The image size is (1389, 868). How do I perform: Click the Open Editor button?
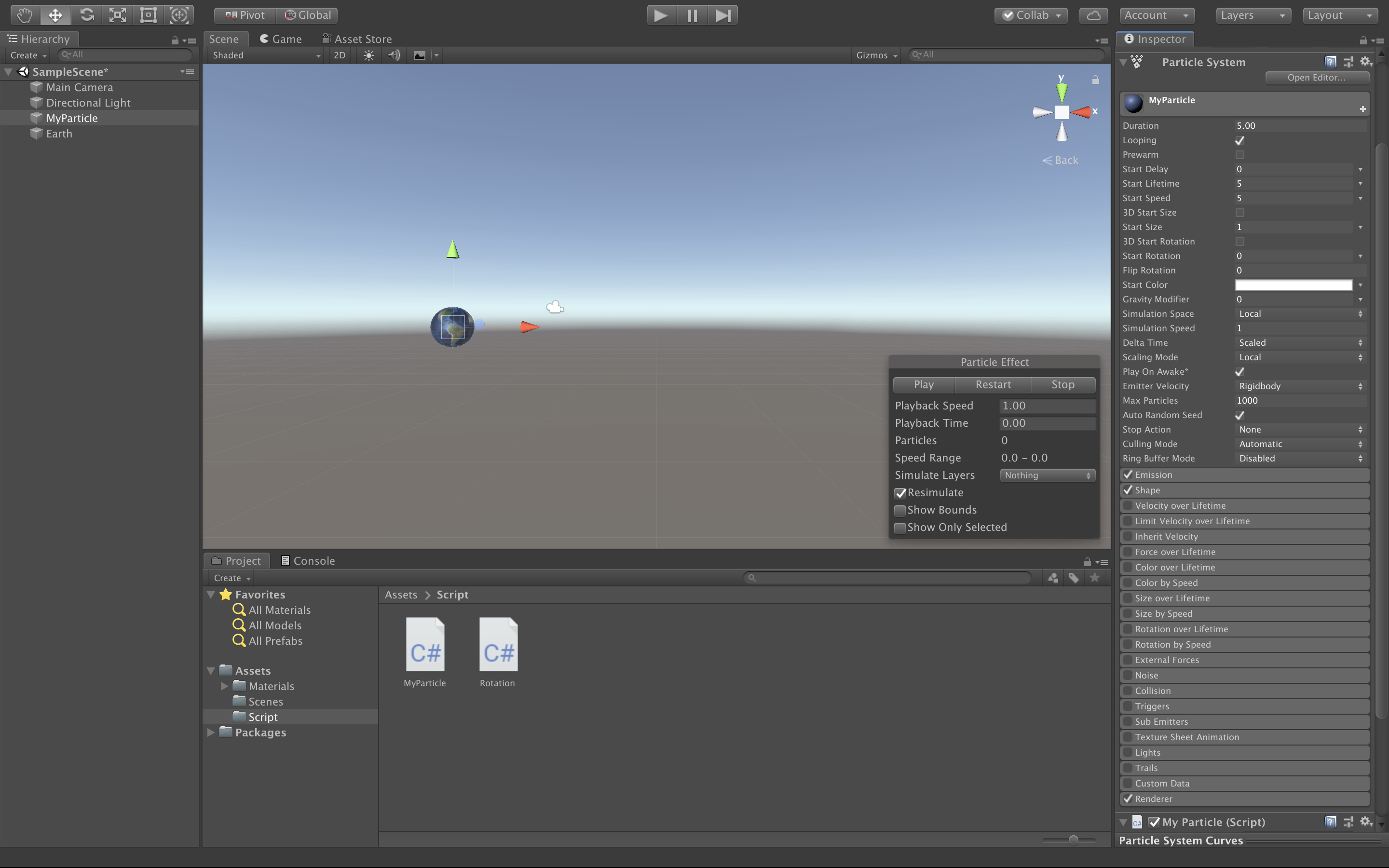click(1317, 78)
